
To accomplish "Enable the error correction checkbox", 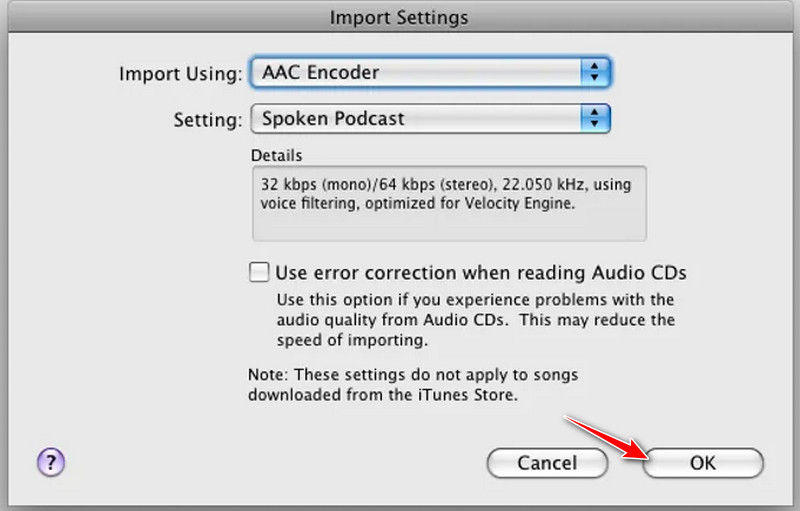I will pyautogui.click(x=259, y=272).
